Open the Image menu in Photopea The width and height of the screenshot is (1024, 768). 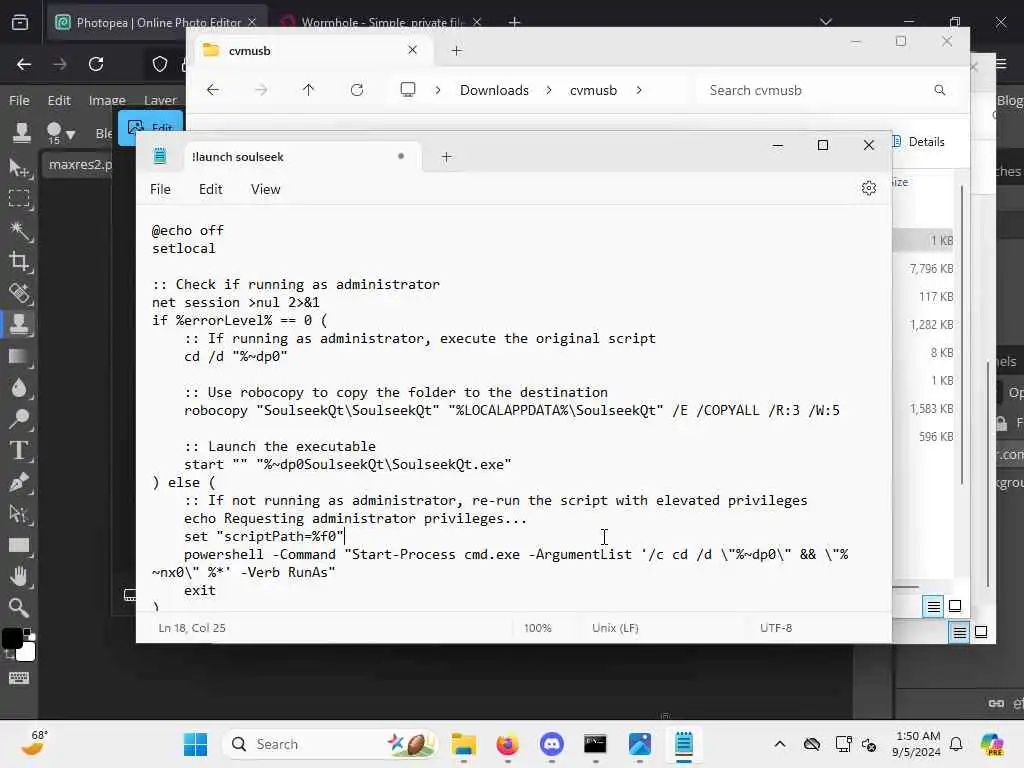coord(107,100)
